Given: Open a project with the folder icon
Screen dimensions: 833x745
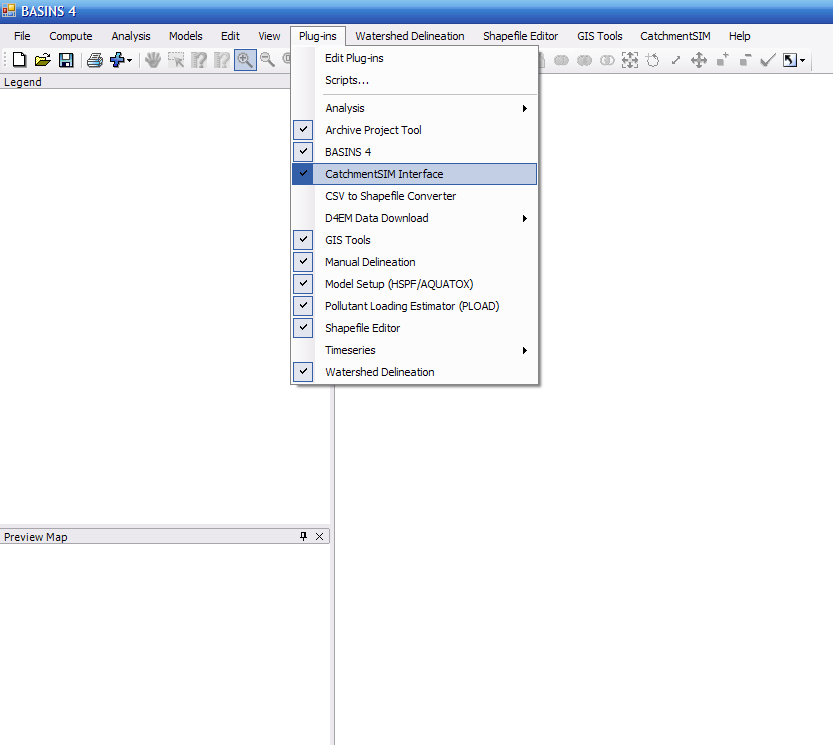Looking at the screenshot, I should 42,60.
